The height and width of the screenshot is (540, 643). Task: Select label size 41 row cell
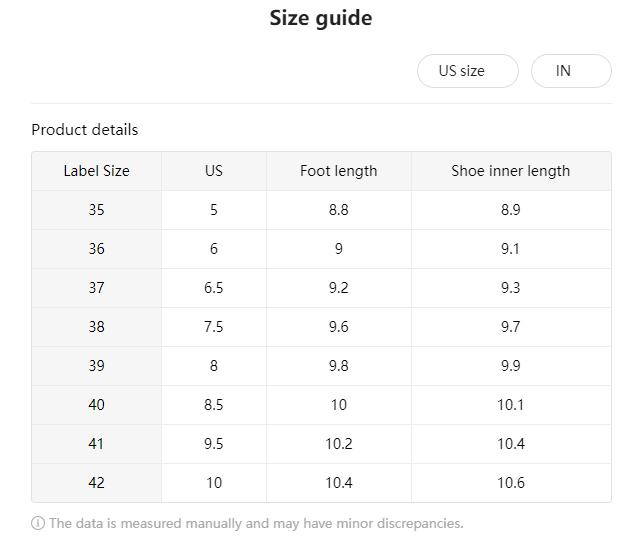point(96,444)
